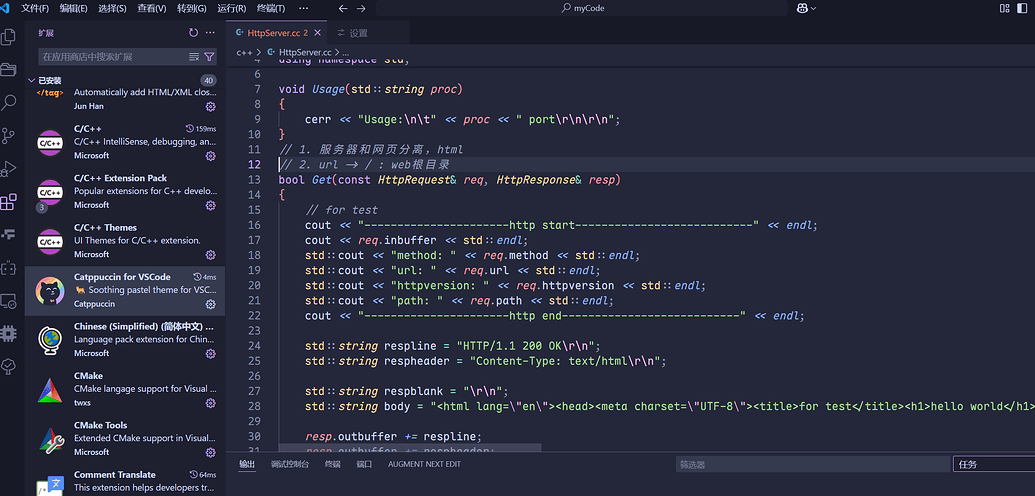The width and height of the screenshot is (1035, 496).
Task: Open manage gear for C/C++ Extension Pack
Action: 211,205
